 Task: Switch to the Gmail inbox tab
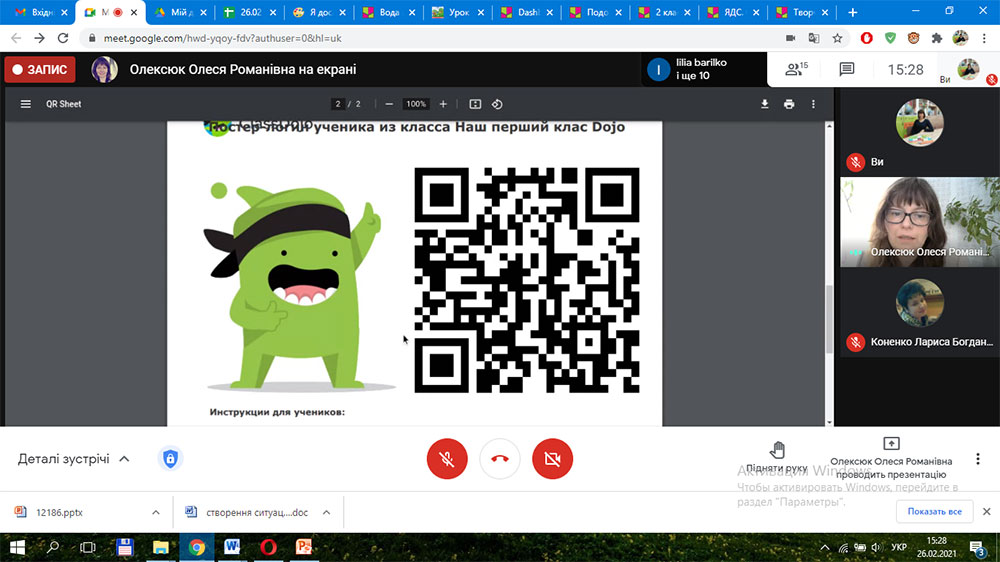pyautogui.click(x=40, y=12)
